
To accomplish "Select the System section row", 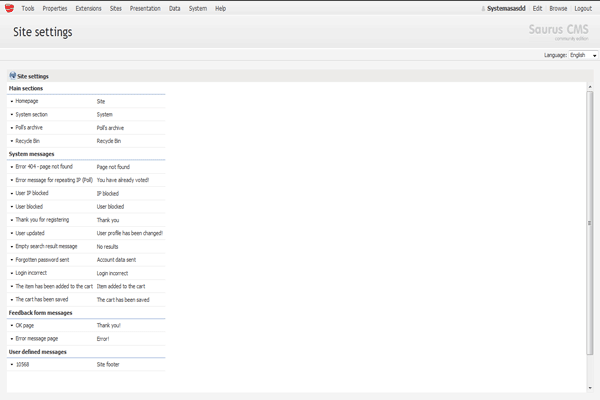I will click(x=86, y=114).
